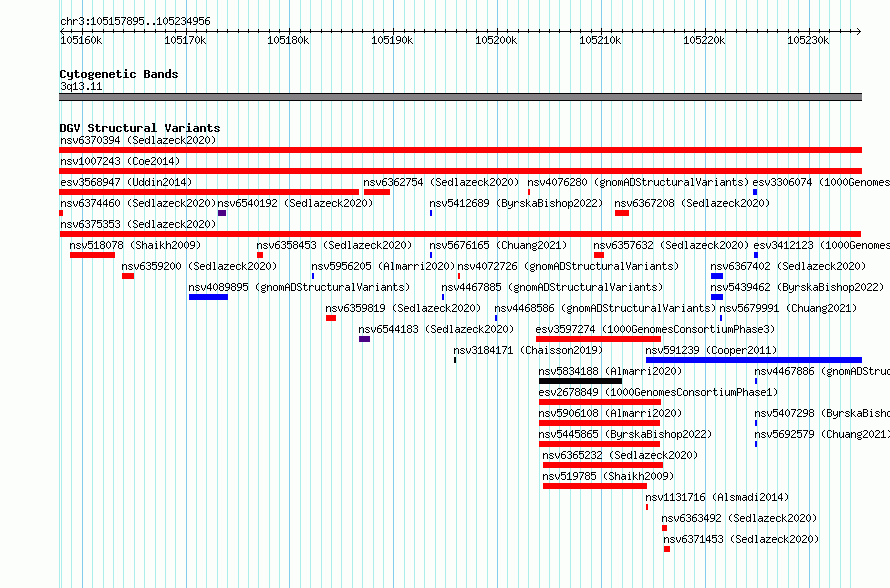890x588 pixels.
Task: Open variant nsv1007243 (Coe2014) label
Action: 120,161
